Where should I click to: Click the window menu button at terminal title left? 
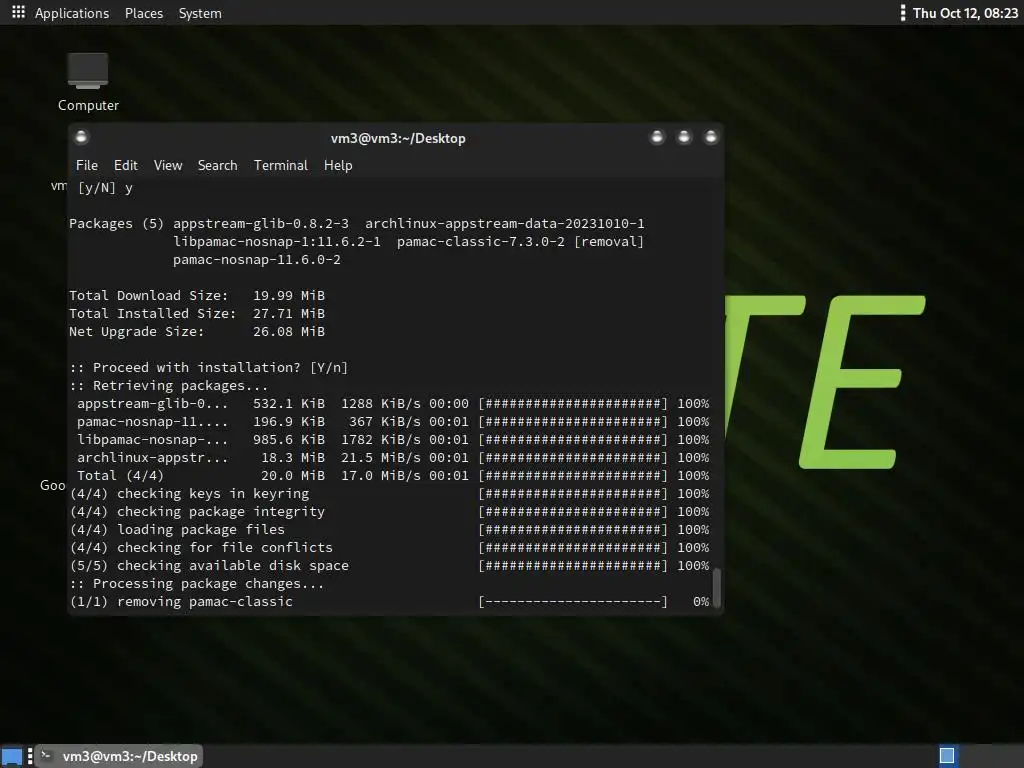pos(82,137)
